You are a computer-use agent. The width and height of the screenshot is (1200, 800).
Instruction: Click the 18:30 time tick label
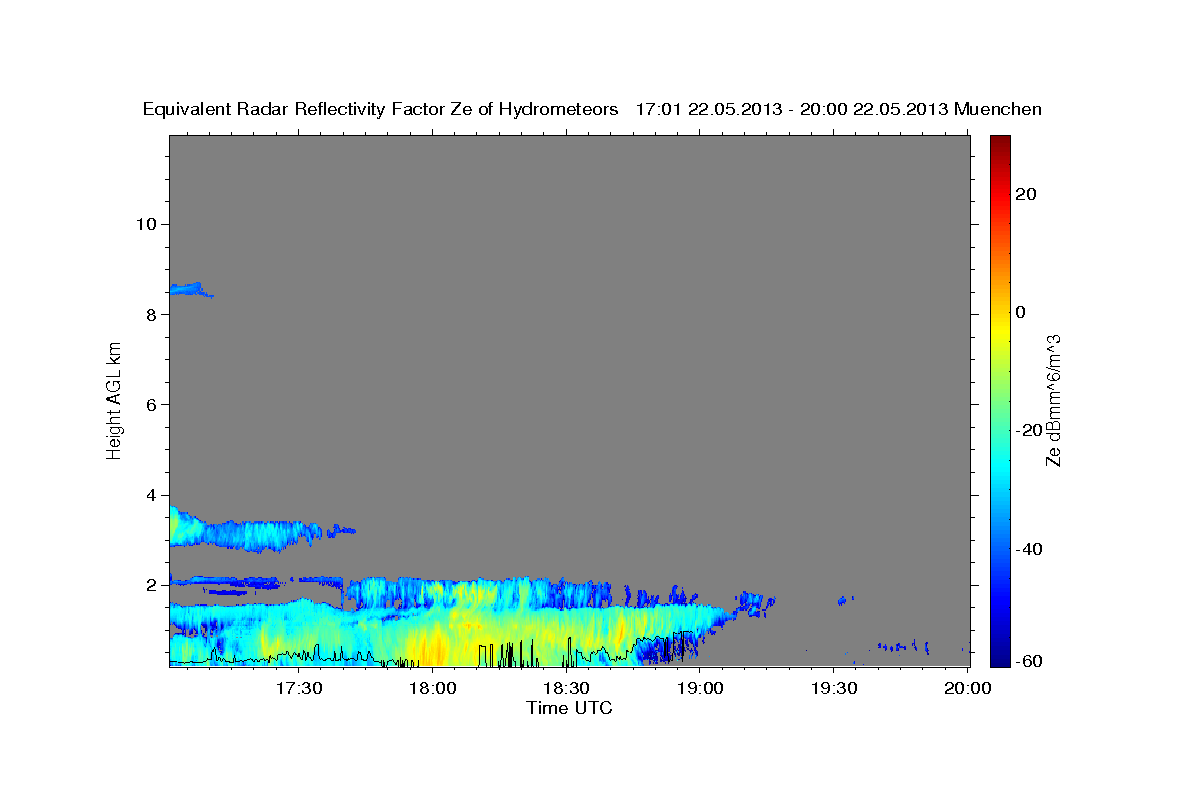click(x=566, y=688)
